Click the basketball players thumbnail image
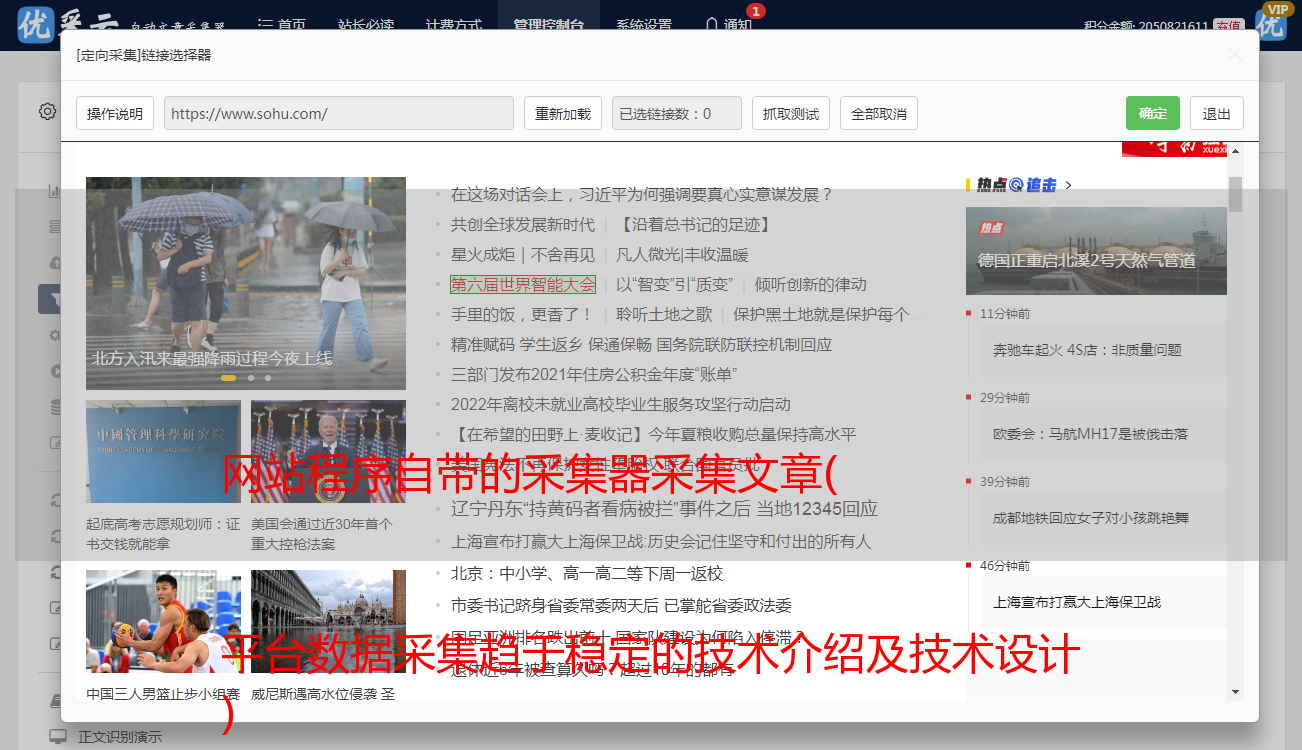 click(x=163, y=621)
